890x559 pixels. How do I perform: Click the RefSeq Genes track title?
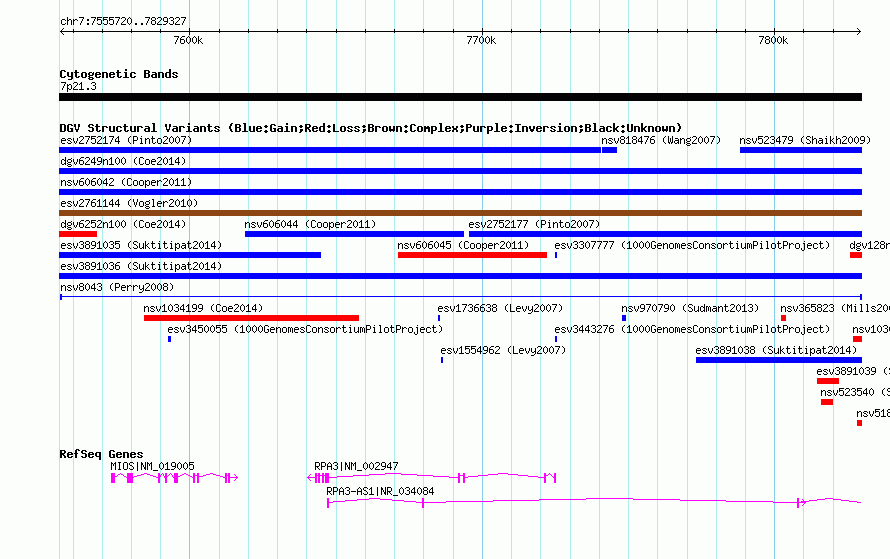pyautogui.click(x=101, y=454)
